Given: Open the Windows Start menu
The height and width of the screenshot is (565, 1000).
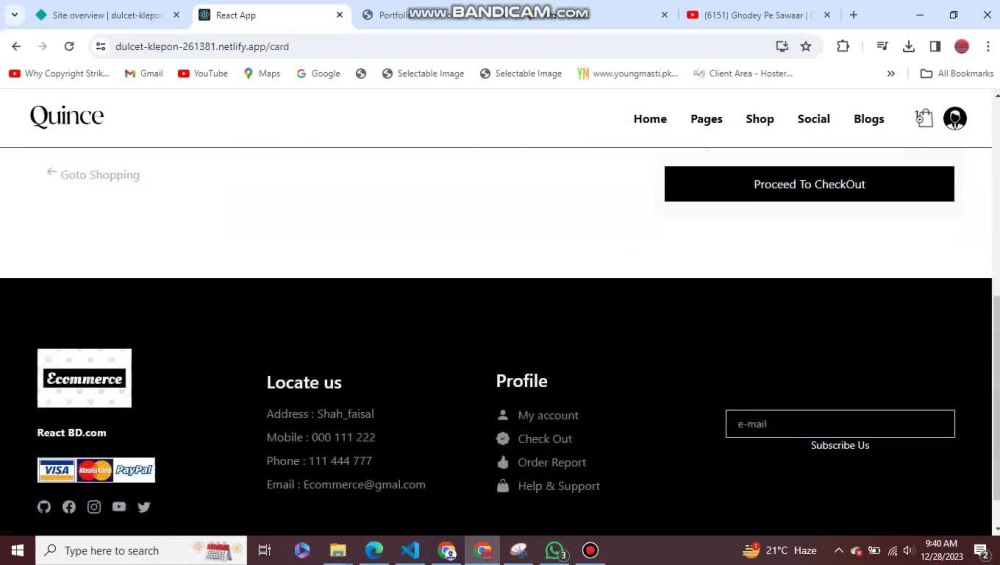Looking at the screenshot, I should [x=17, y=550].
